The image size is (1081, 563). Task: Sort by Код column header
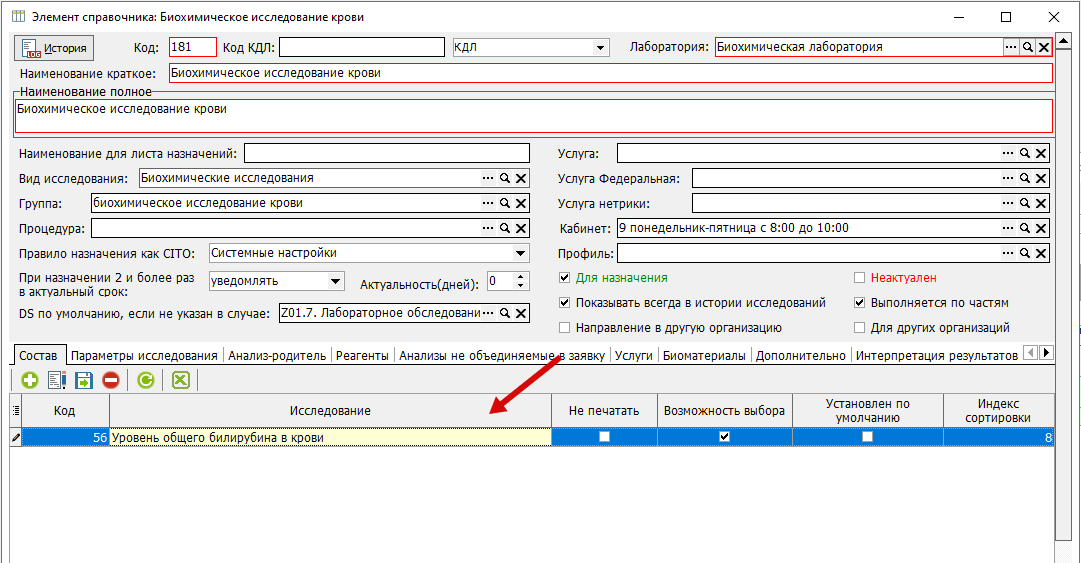(x=65, y=411)
